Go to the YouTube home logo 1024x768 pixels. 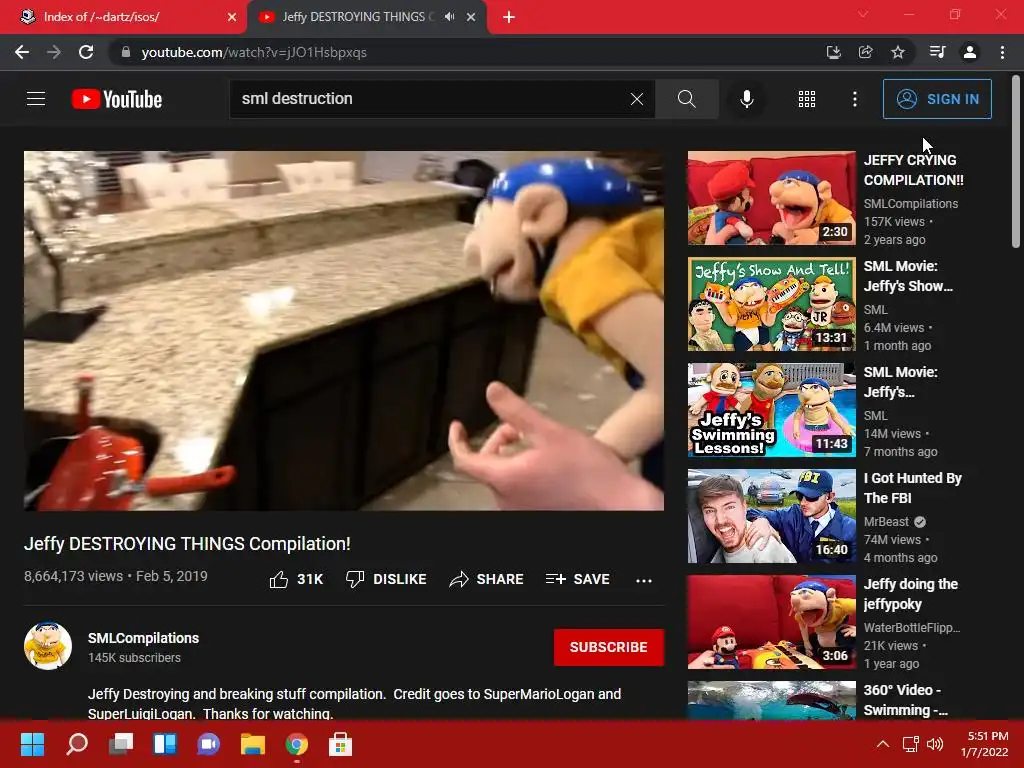(x=117, y=99)
